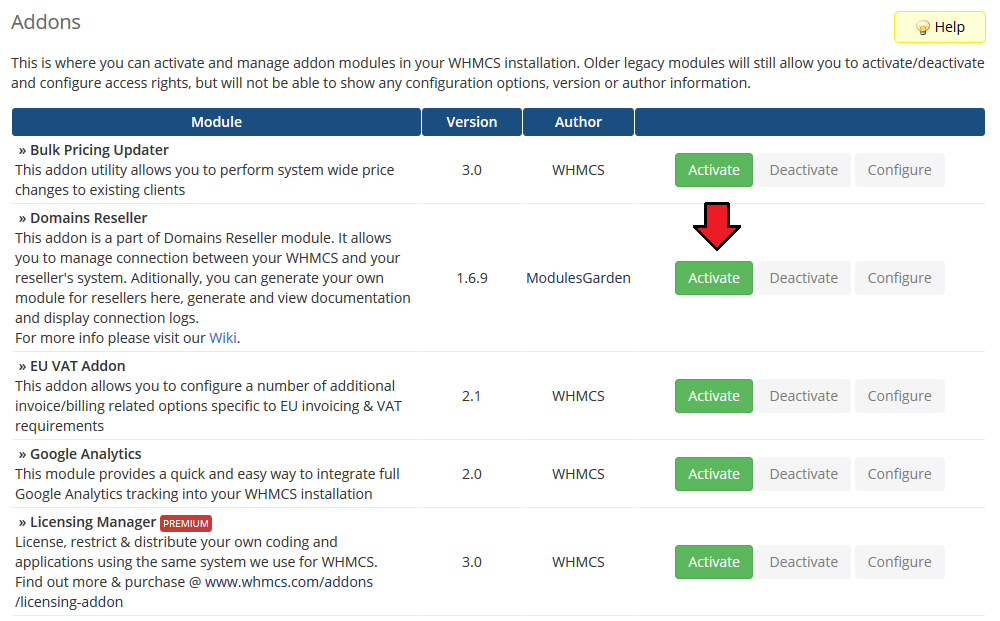Click Deactivate for Domains Reseller
This screenshot has width=1000, height=621.
tap(803, 278)
